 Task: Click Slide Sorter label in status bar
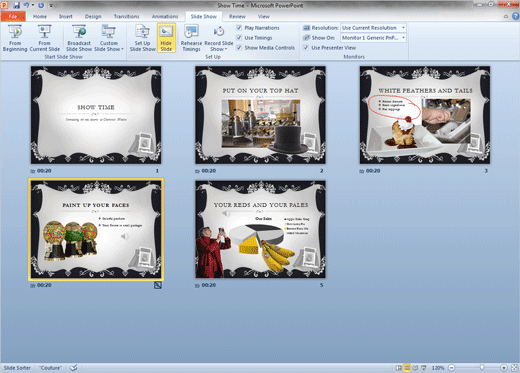coord(17,368)
